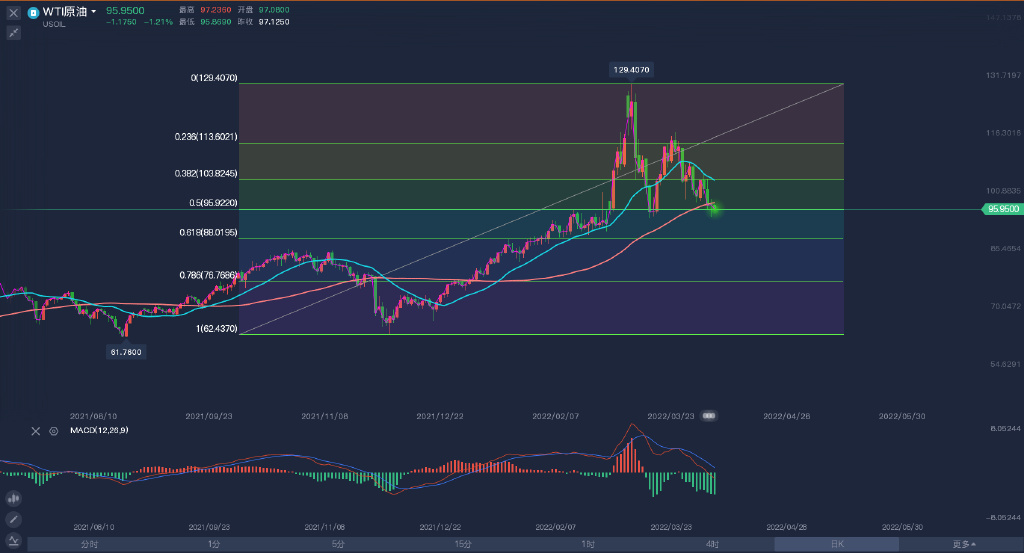Click the collapse/shrink arrows icon below the X

13,32
